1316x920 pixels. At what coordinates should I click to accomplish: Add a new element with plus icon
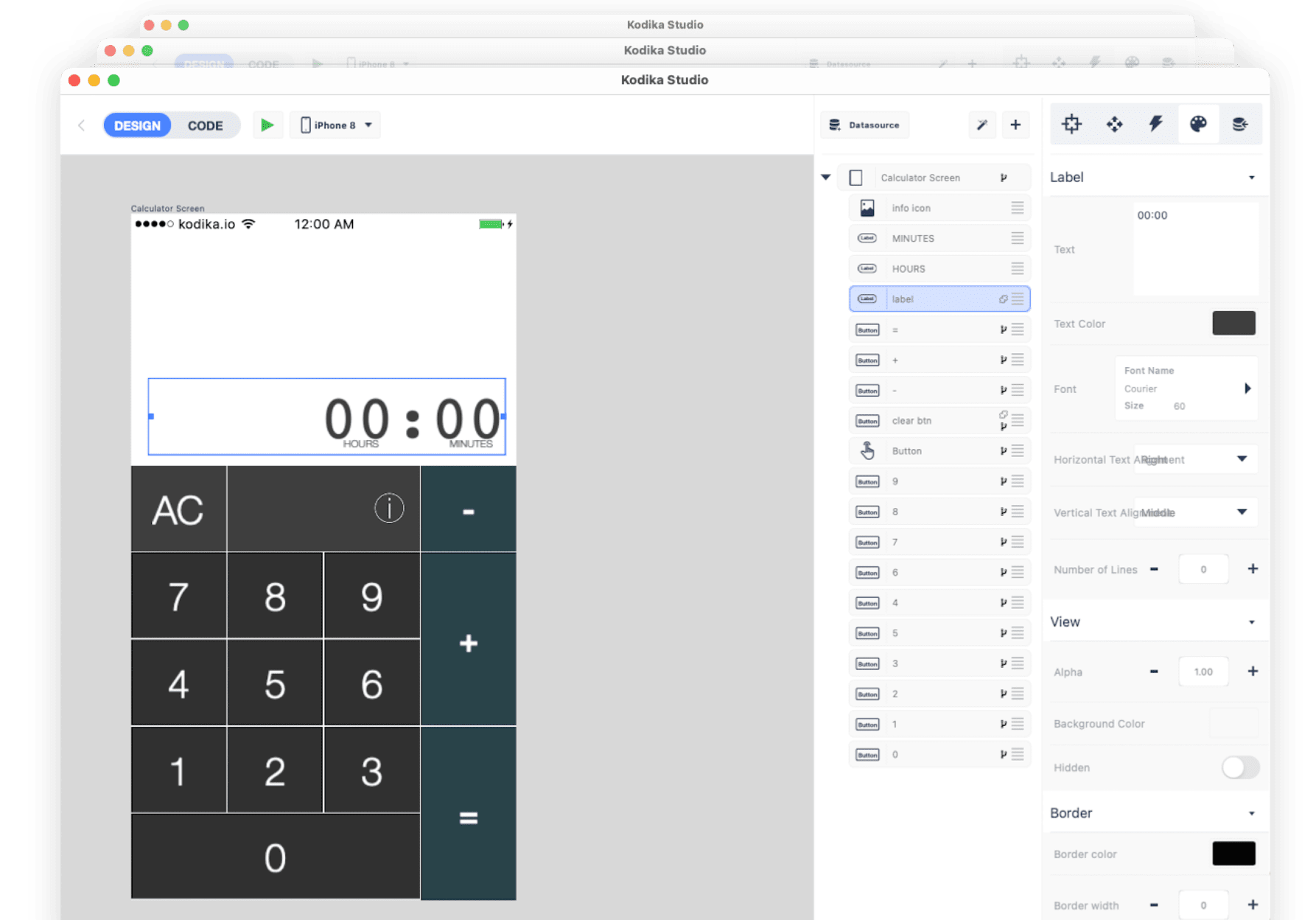pyautogui.click(x=1015, y=125)
